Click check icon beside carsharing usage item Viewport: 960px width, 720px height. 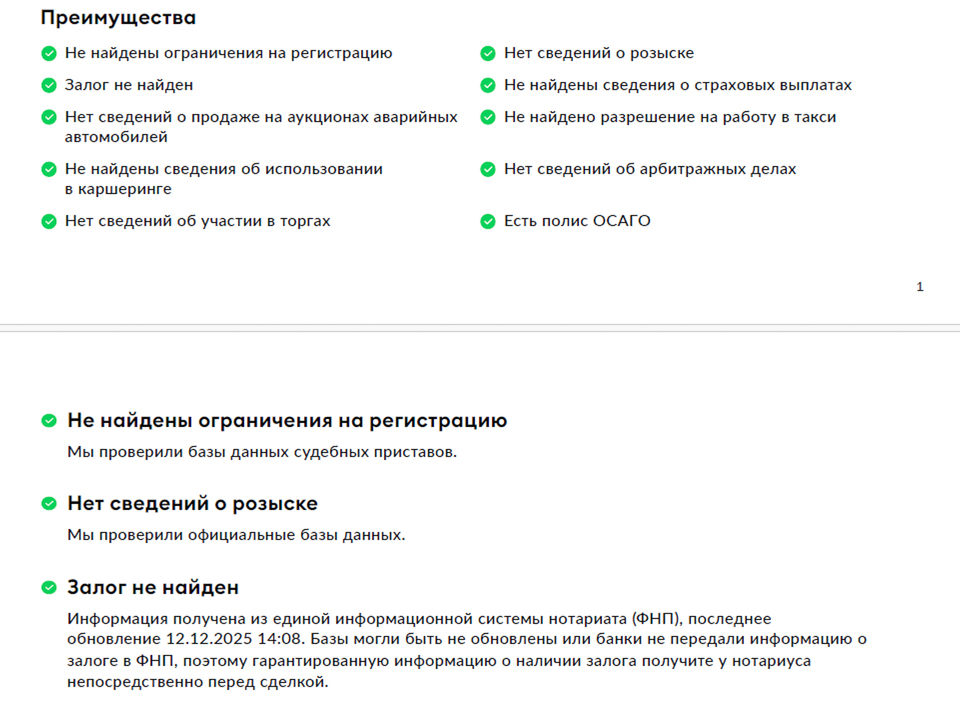48,170
